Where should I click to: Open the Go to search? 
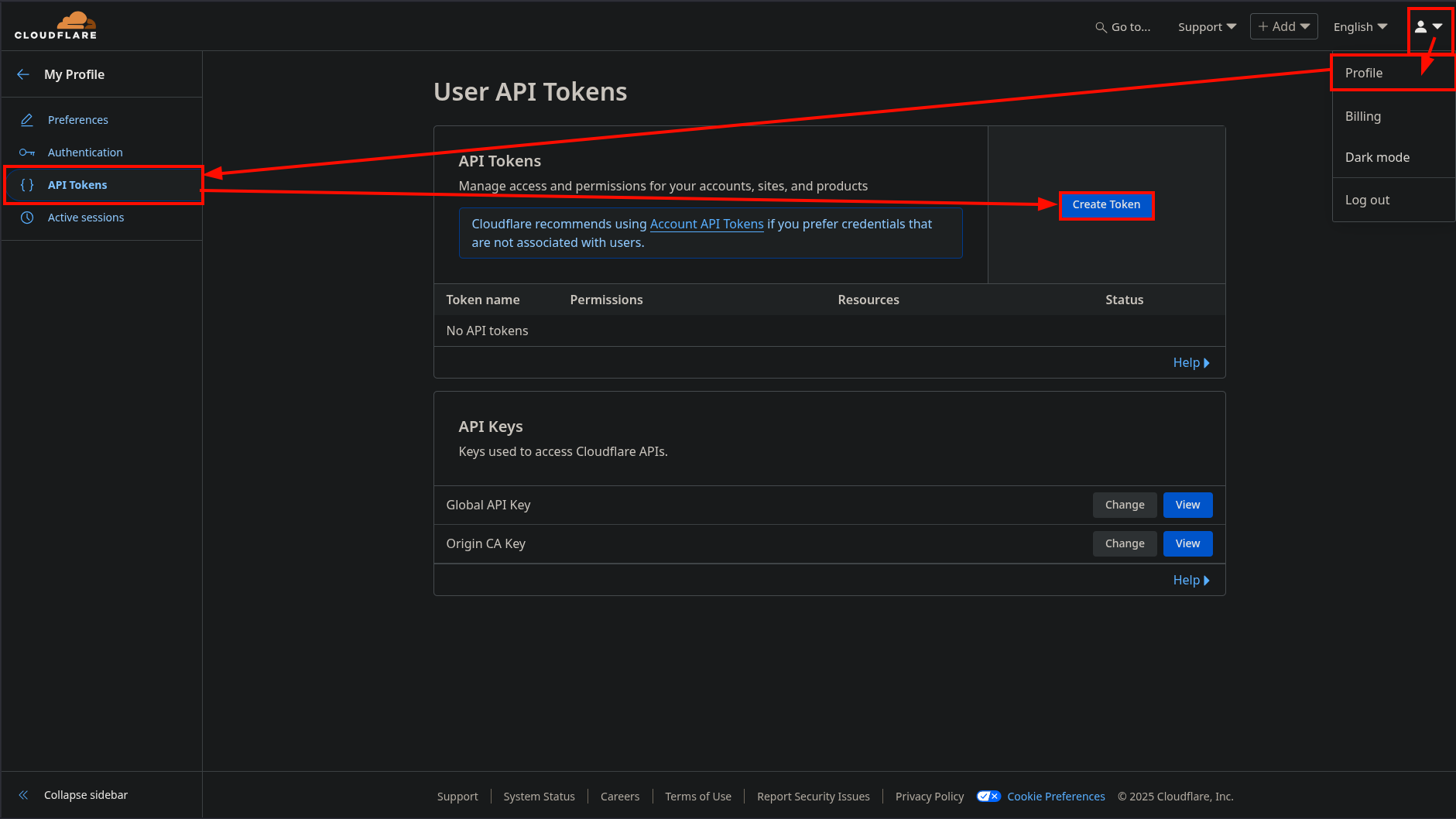coord(1123,27)
